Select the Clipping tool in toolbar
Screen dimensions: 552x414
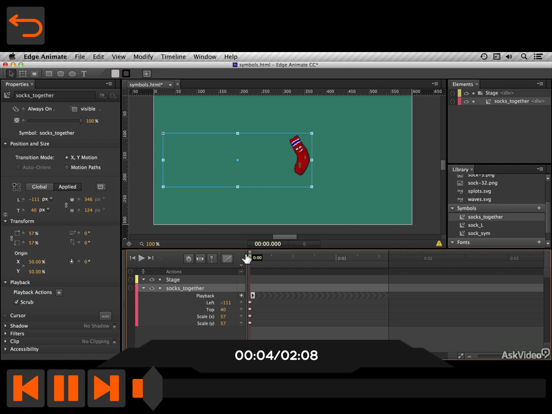(34, 74)
